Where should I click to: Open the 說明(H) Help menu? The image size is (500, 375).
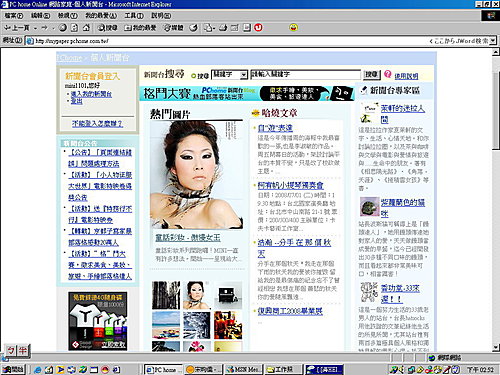[161, 16]
